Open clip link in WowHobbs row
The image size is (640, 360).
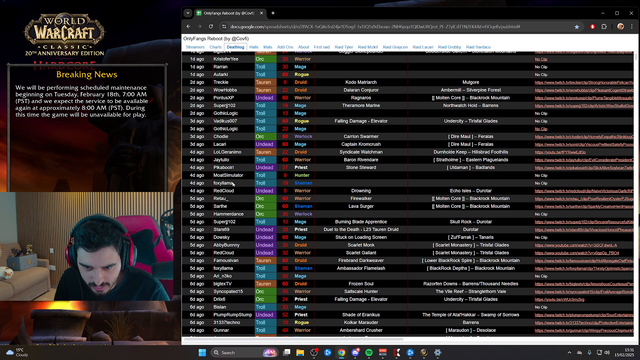pos(584,90)
